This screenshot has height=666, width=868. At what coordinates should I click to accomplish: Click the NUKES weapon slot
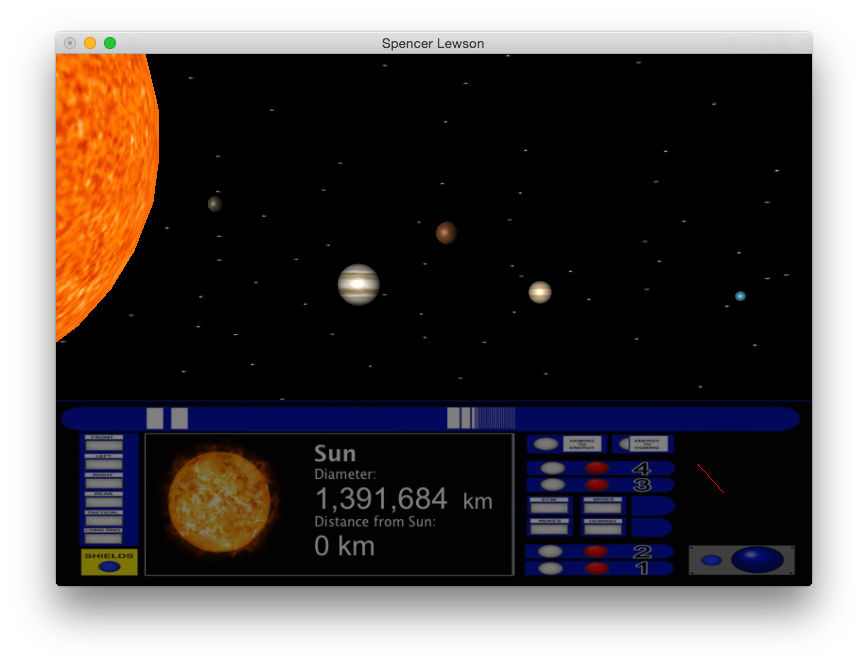point(549,525)
